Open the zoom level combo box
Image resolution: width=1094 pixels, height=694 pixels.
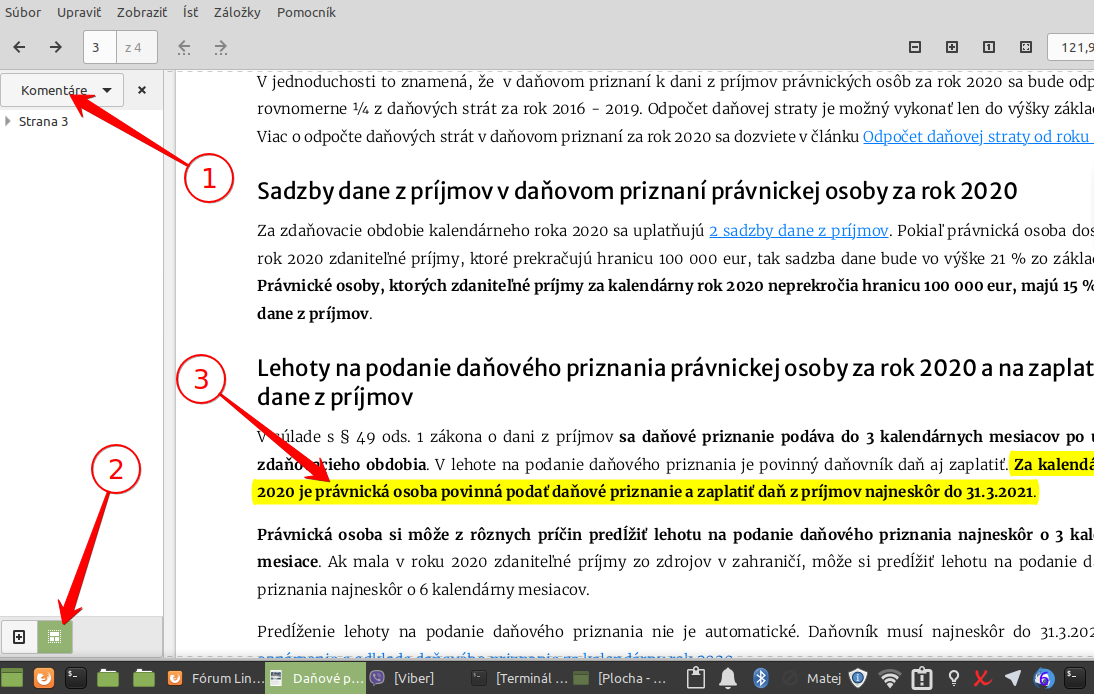(1070, 47)
